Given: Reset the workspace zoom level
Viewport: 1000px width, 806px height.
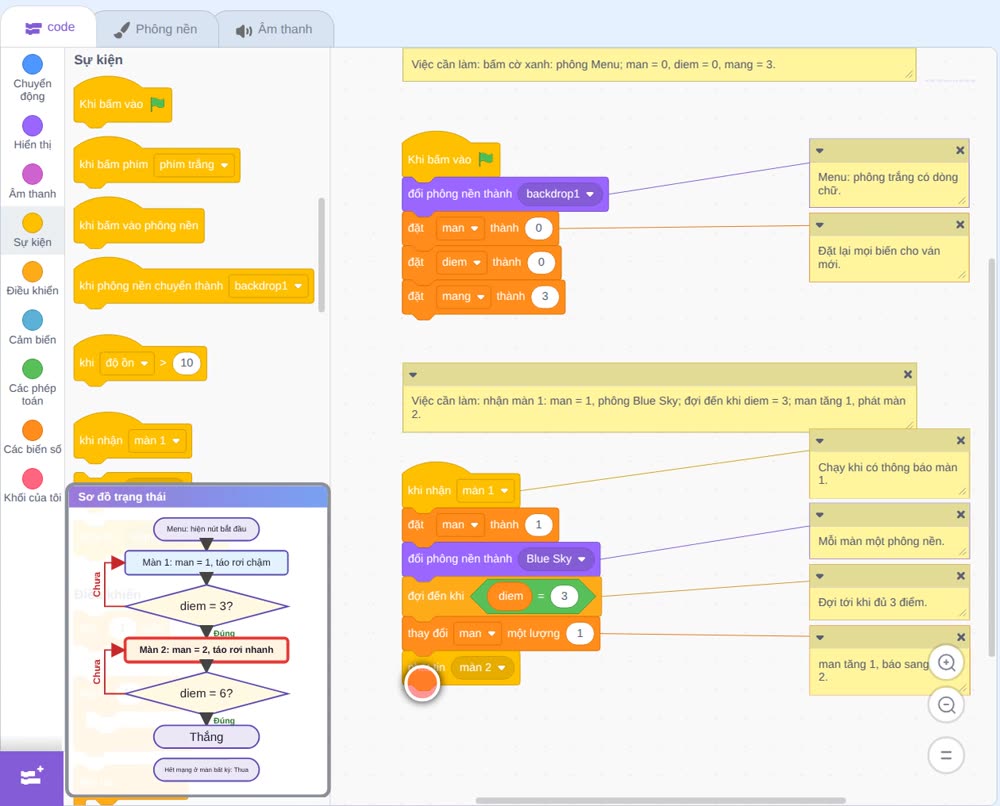Looking at the screenshot, I should (946, 756).
